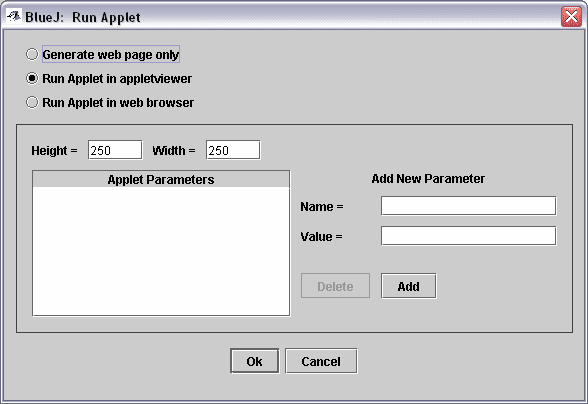
Task: Click inside the empty Applet Parameters list
Action: click(161, 251)
